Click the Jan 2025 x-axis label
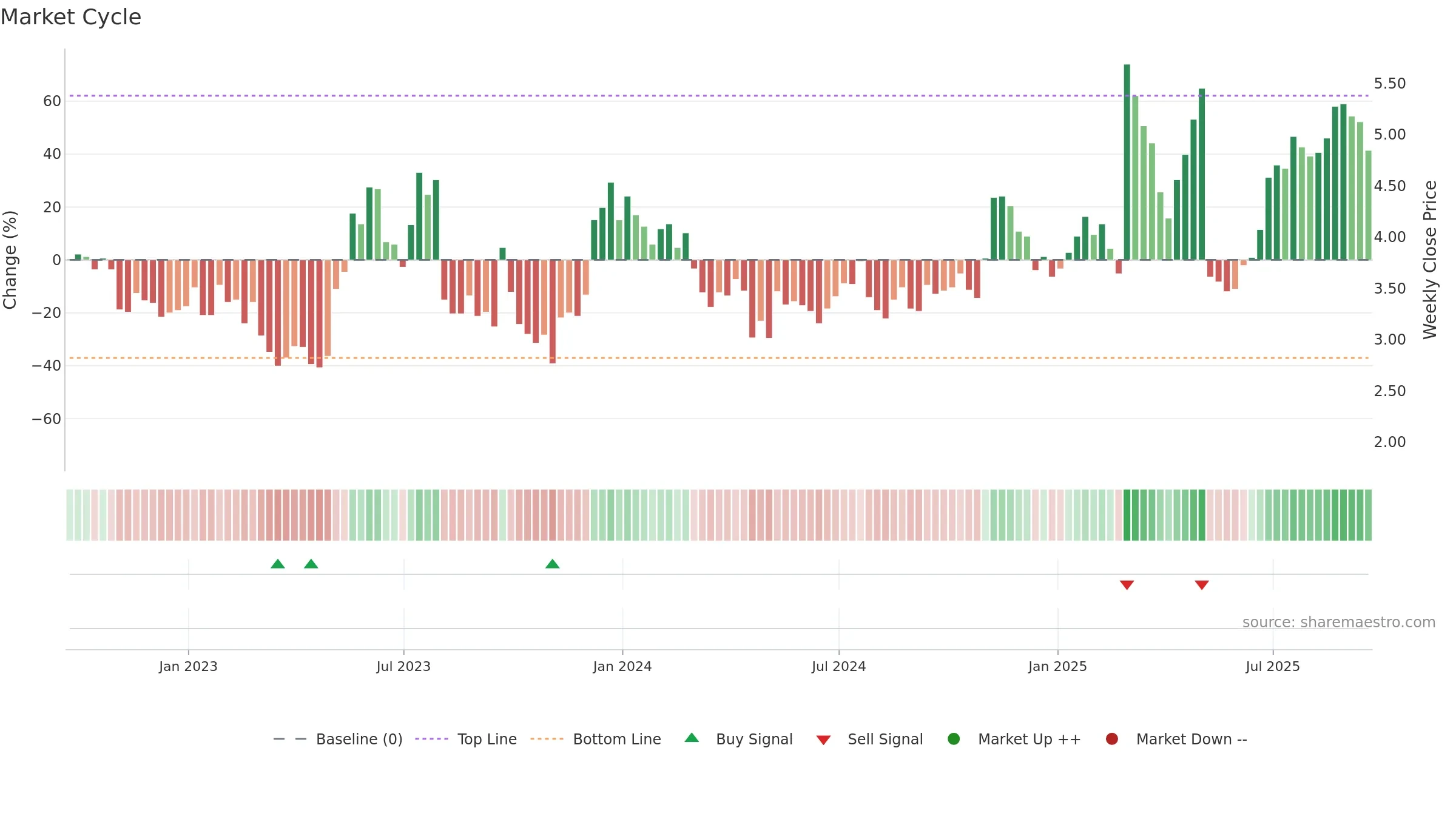This screenshot has width=1456, height=819. coord(1057,666)
